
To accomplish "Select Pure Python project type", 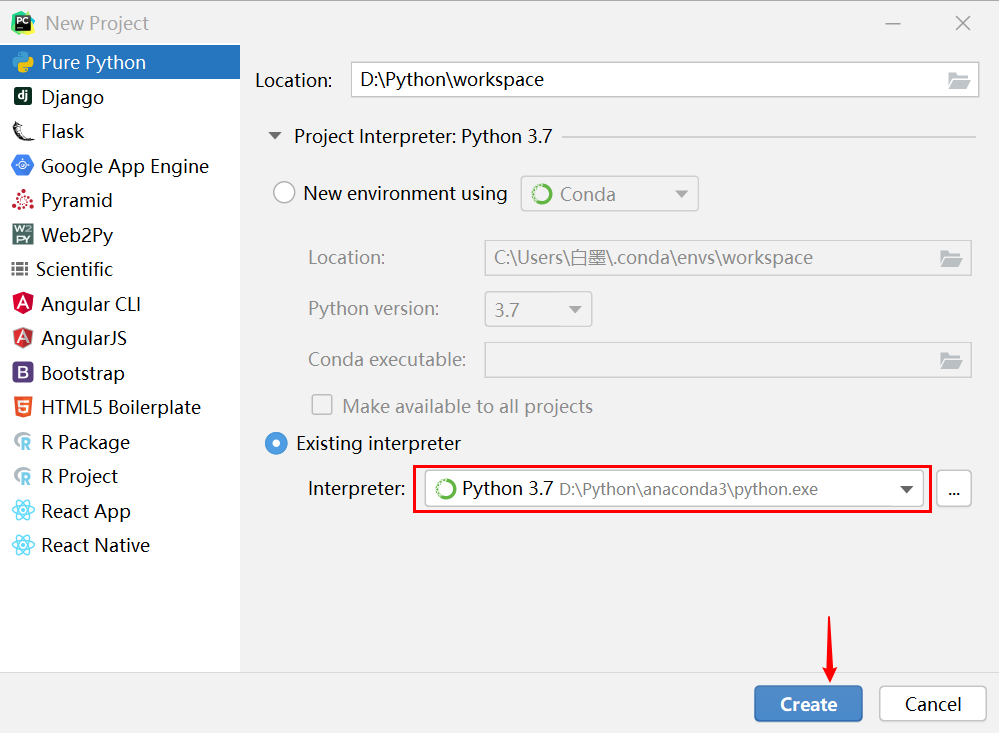I will pyautogui.click(x=93, y=62).
